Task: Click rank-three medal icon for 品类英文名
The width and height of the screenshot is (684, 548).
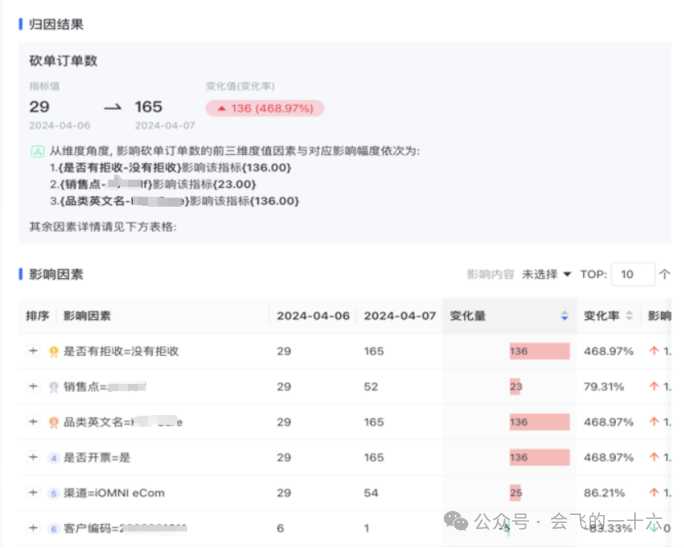Action: pyautogui.click(x=54, y=422)
